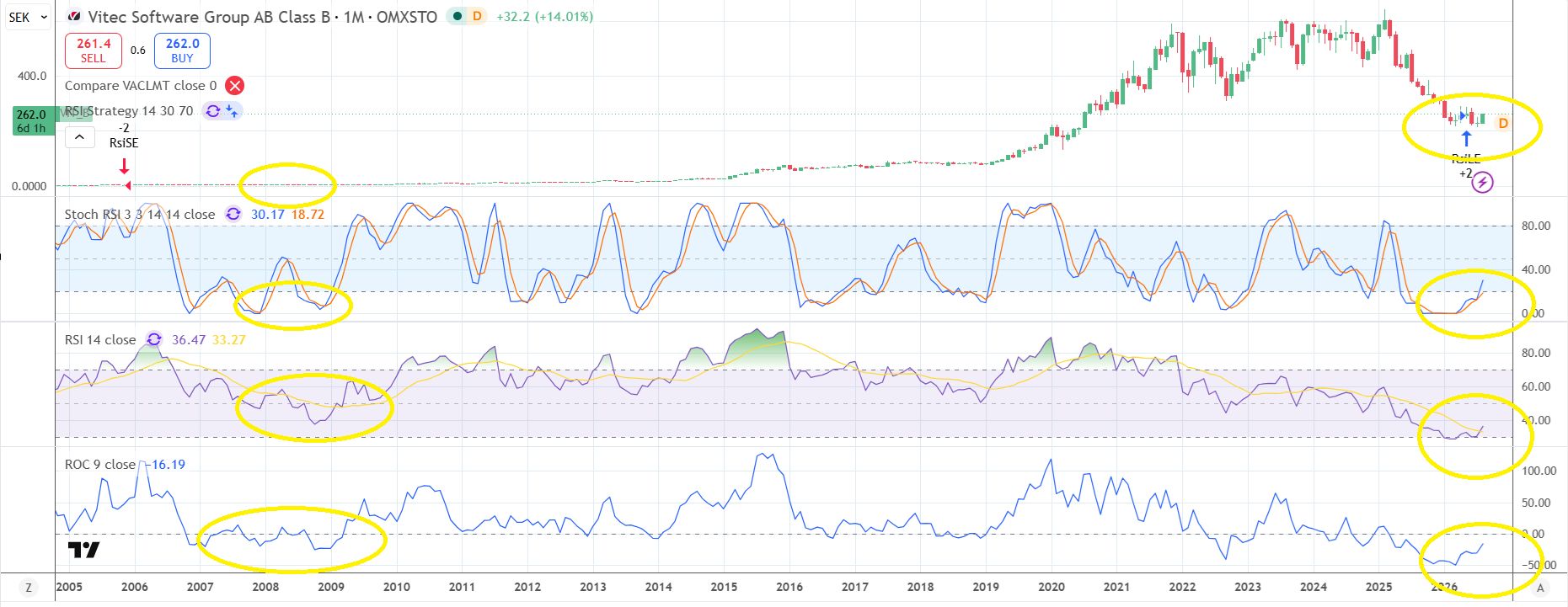Select the RSI Strategy 14 30 70 legend
The width and height of the screenshot is (1568, 607).
tap(129, 111)
